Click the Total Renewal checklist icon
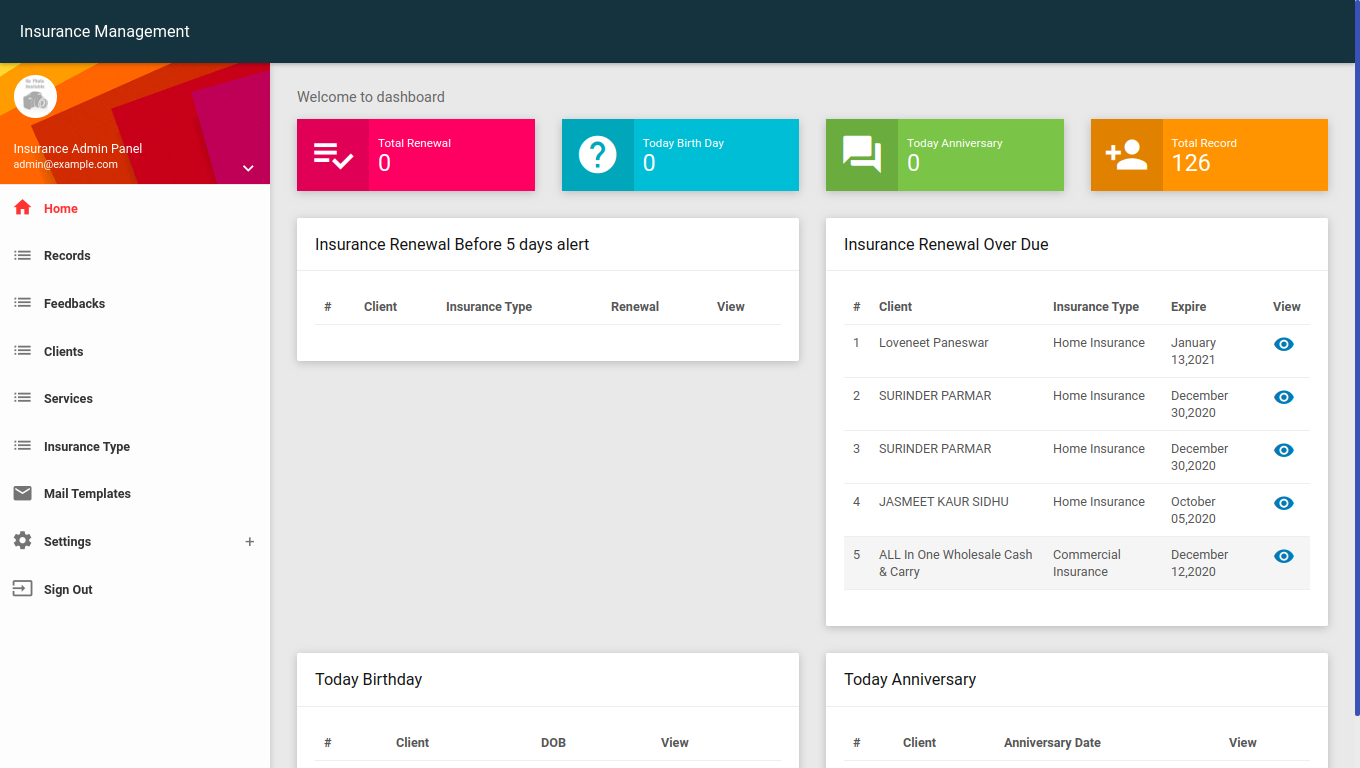The height and width of the screenshot is (768, 1360). coord(333,155)
